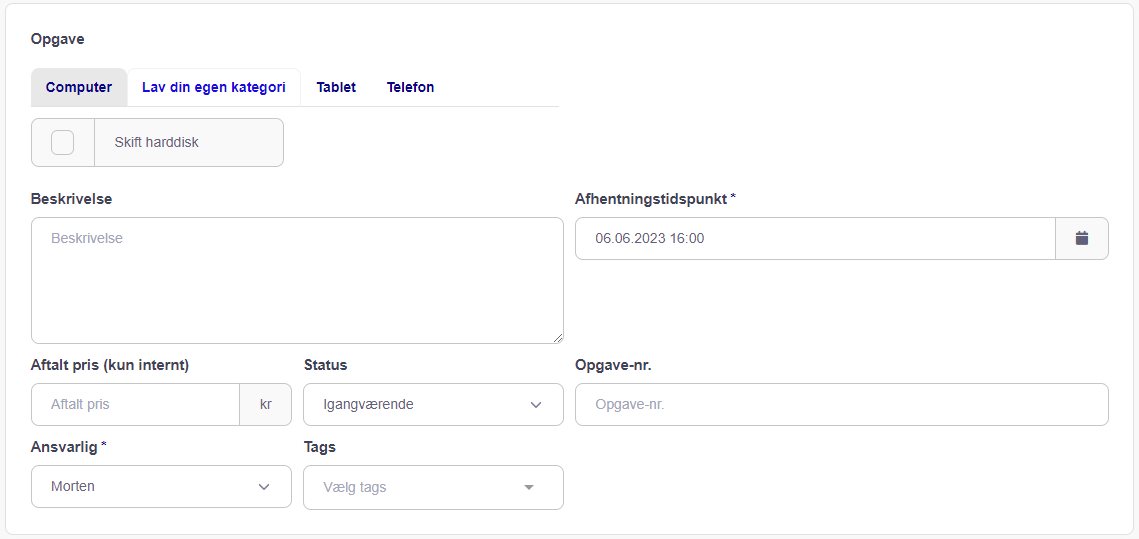Tick the Skift harddisk checkbox

coord(62,142)
